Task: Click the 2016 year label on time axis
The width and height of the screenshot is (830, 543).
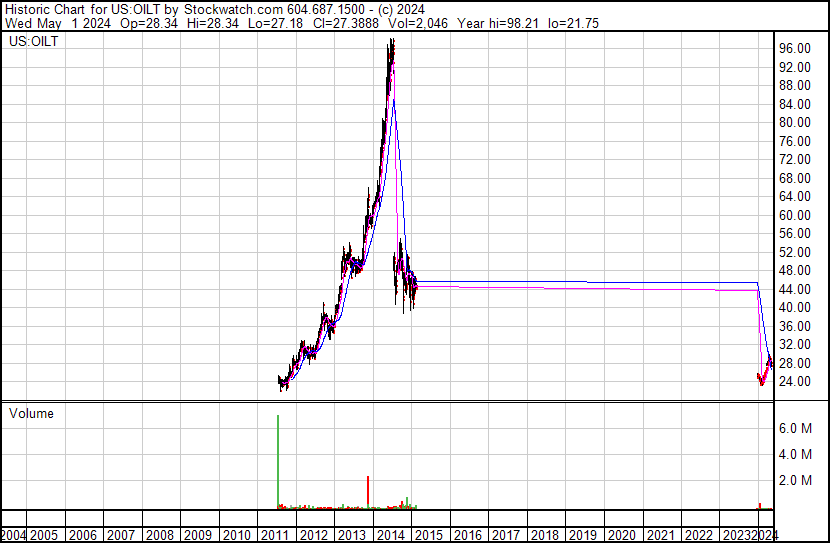Action: point(468,536)
